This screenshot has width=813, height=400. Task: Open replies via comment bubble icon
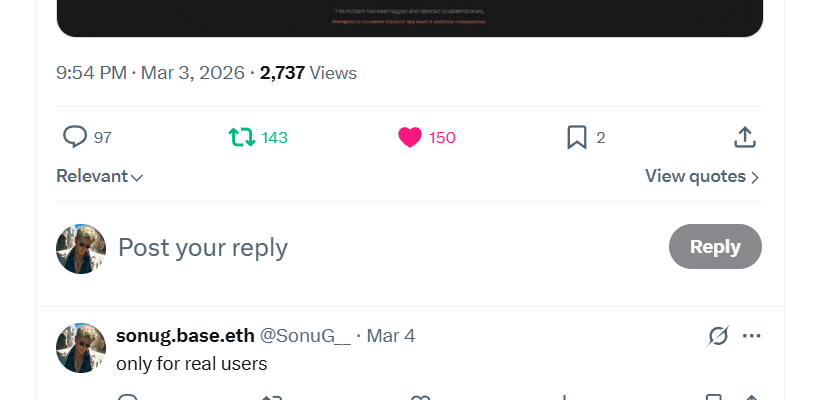[x=75, y=137]
